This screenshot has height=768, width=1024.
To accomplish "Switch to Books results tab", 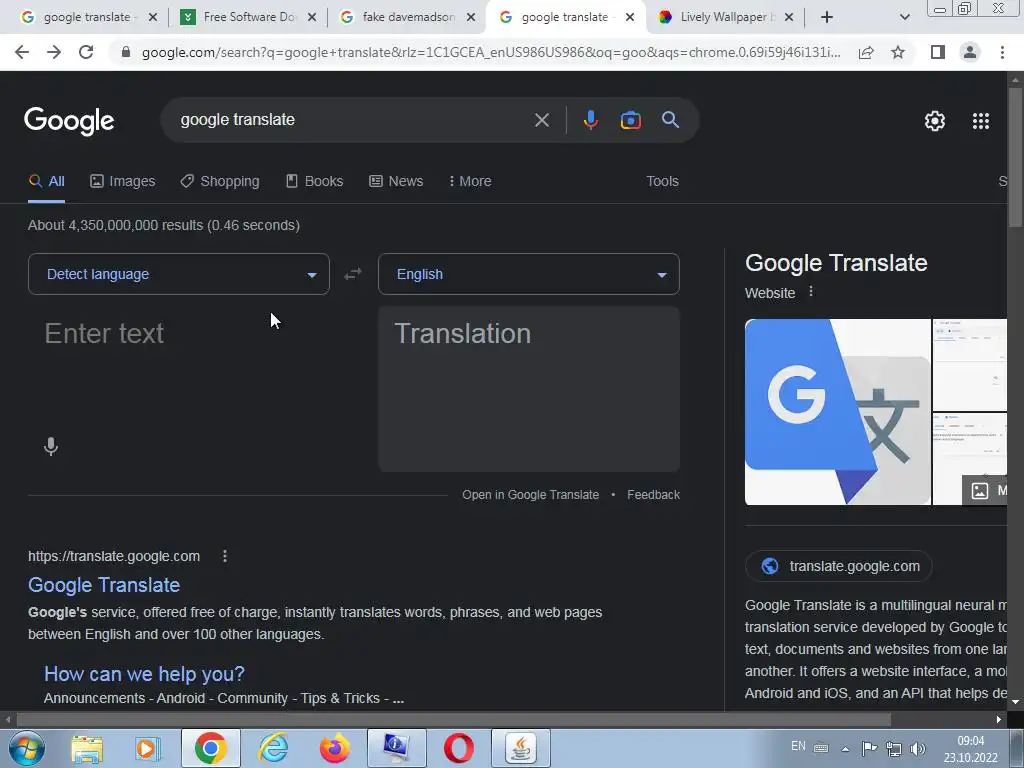I will [315, 182].
